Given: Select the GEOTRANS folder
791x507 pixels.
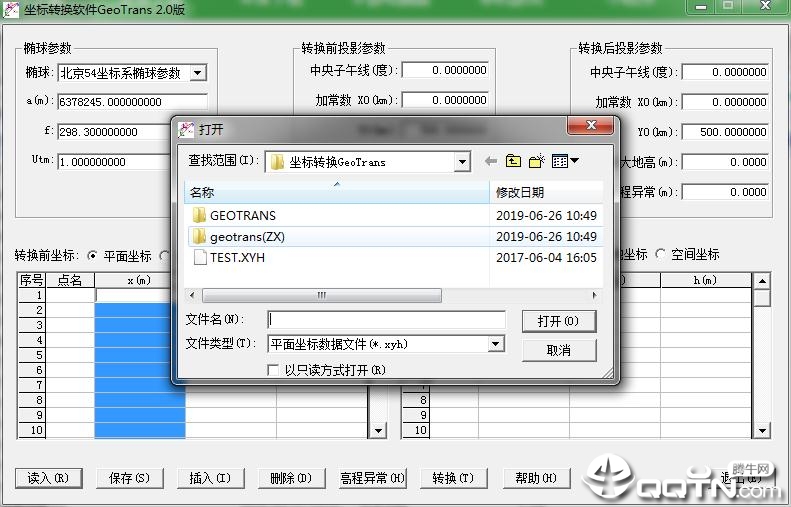Looking at the screenshot, I should (x=242, y=215).
